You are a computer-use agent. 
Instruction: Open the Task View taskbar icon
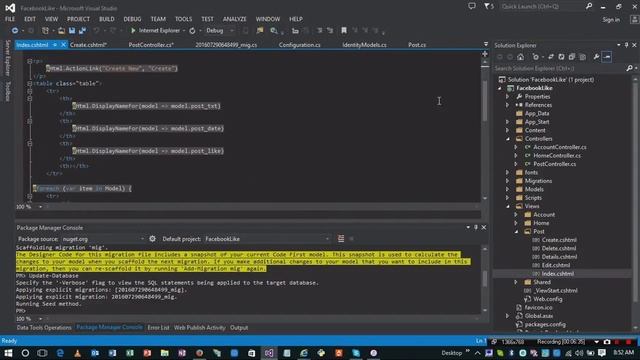(42, 353)
